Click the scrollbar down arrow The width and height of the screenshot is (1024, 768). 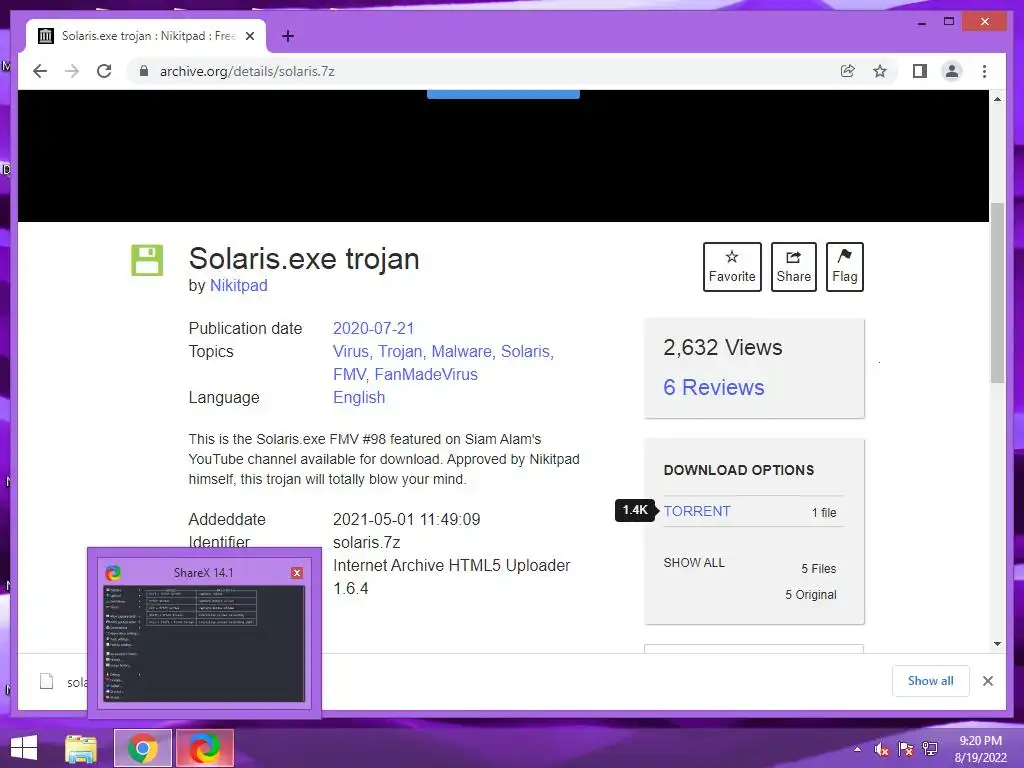click(x=997, y=644)
